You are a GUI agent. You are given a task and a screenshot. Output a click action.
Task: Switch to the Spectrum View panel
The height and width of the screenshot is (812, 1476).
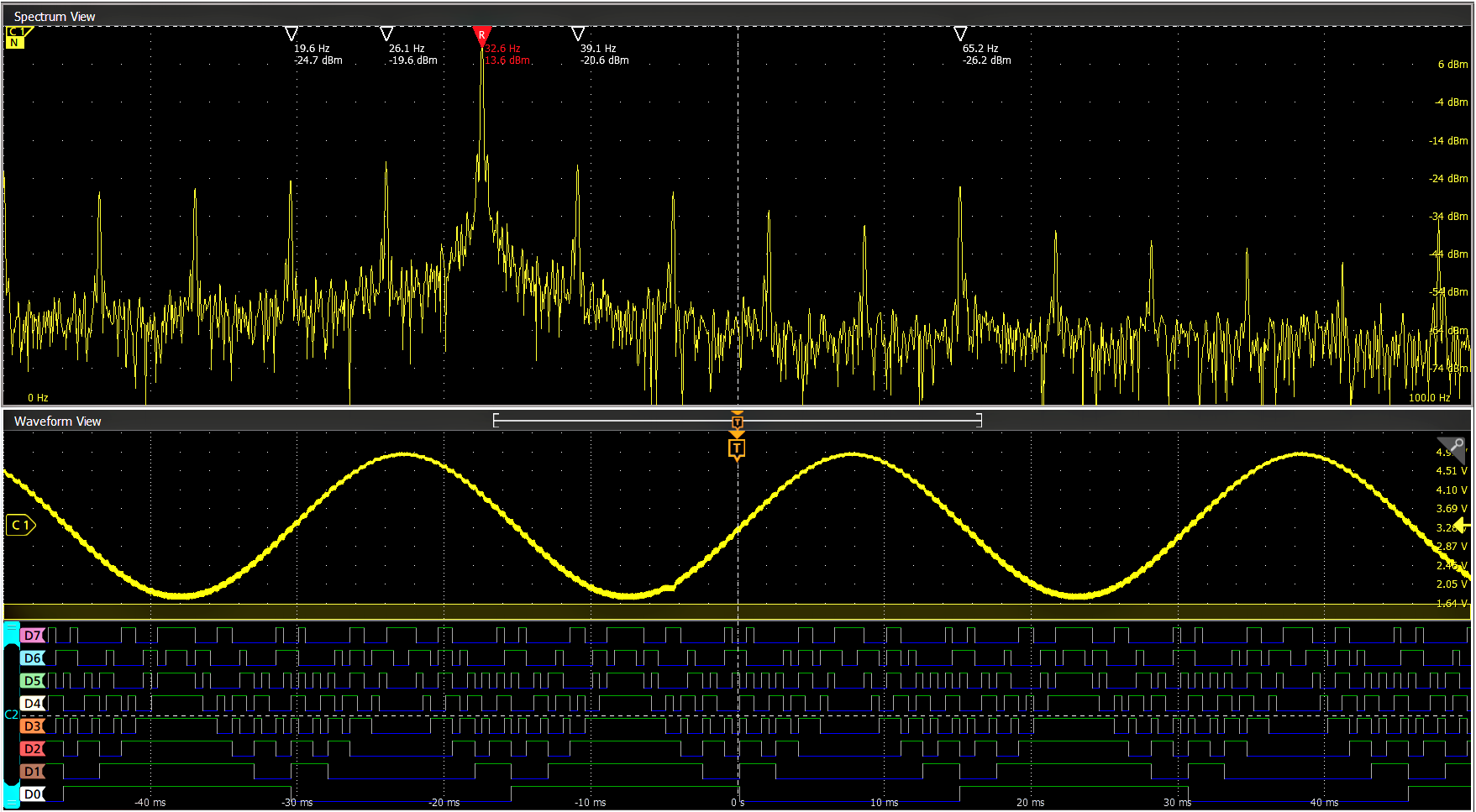(54, 16)
